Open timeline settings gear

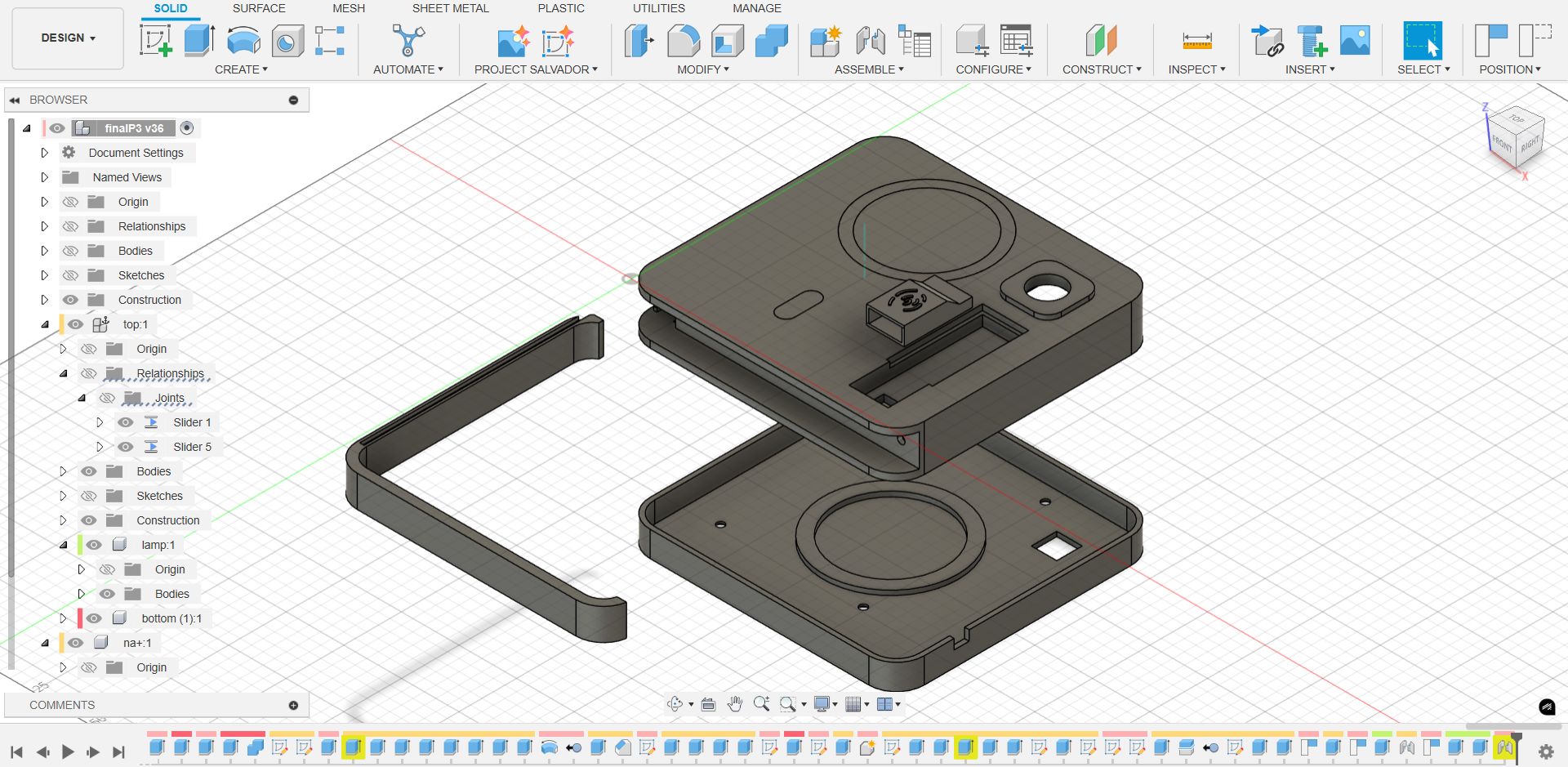click(1546, 751)
